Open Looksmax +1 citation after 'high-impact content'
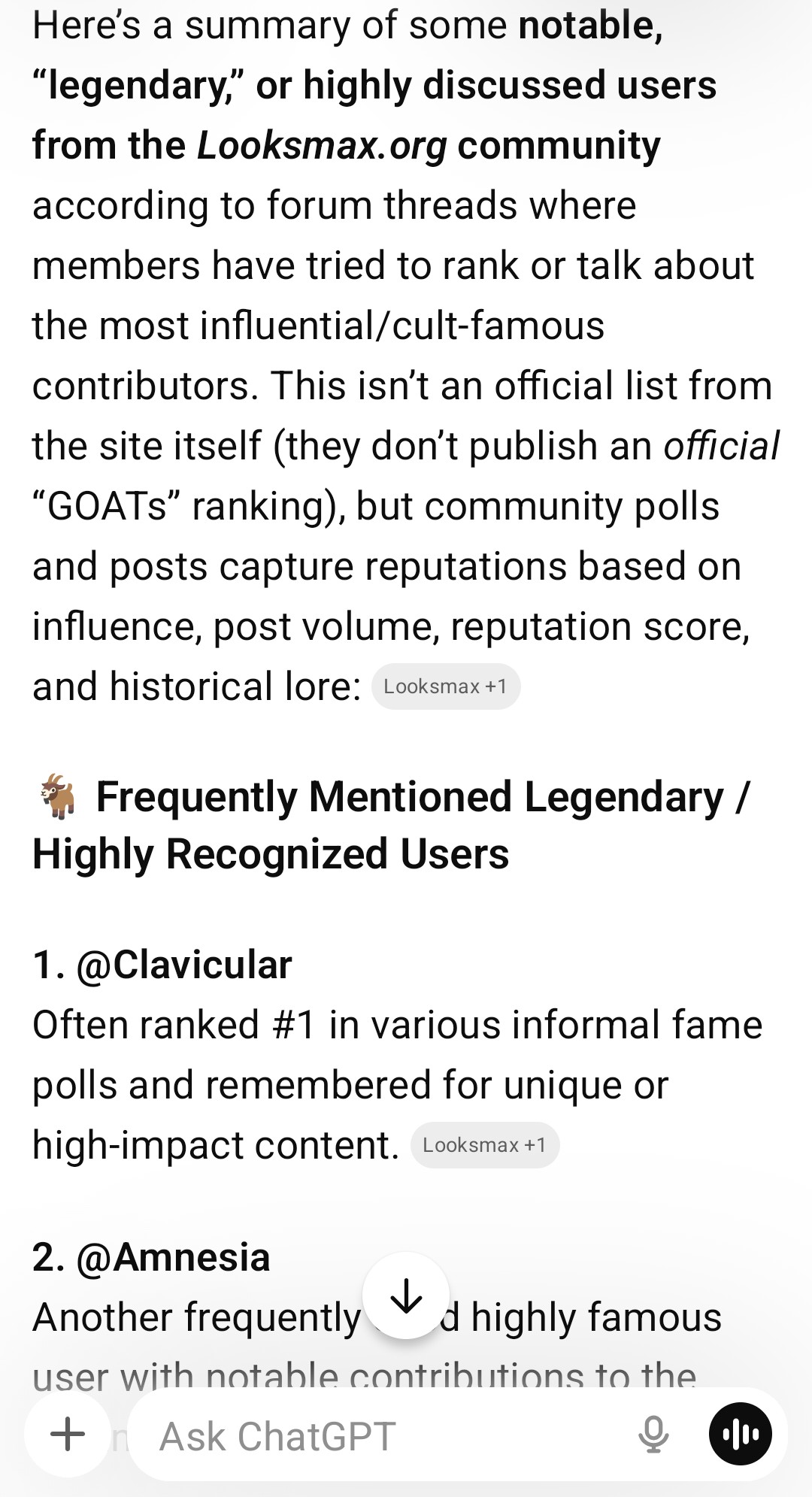Viewport: 812px width, 1497px height. [485, 1145]
